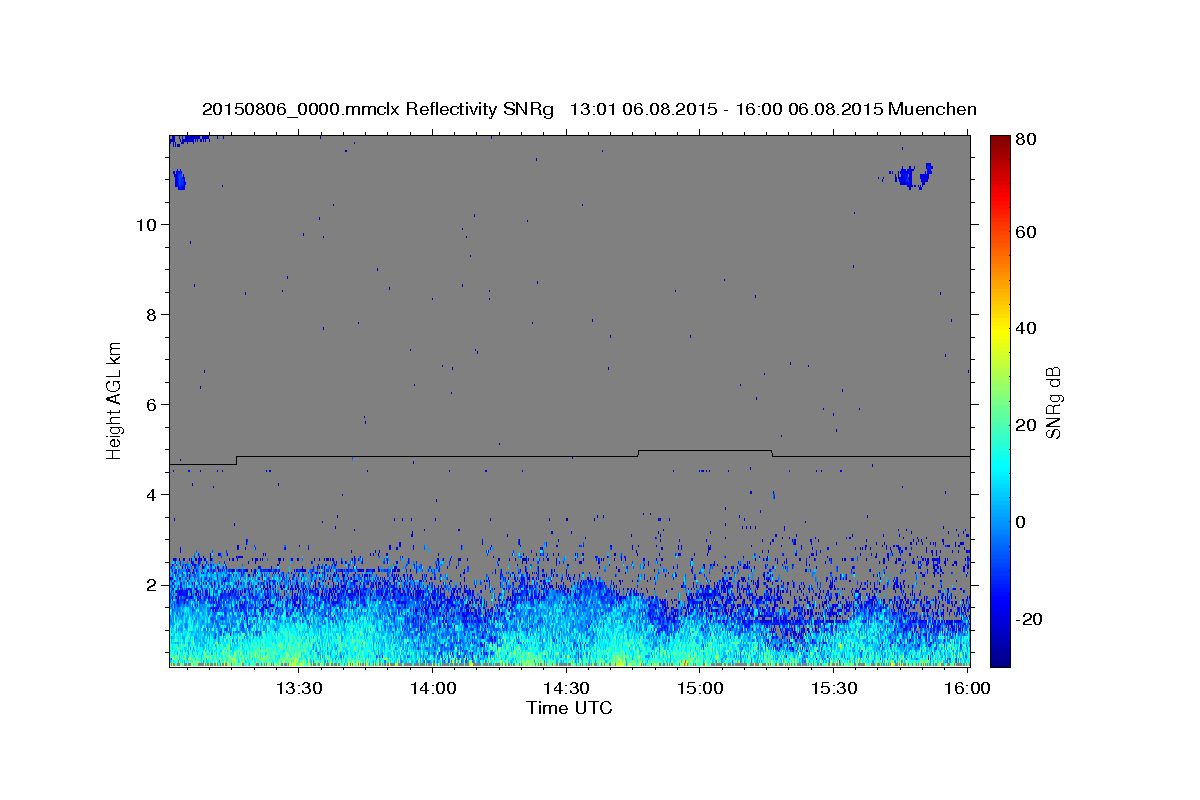The image size is (1200, 800).
Task: Click the height tick label 6
Action: tap(150, 404)
